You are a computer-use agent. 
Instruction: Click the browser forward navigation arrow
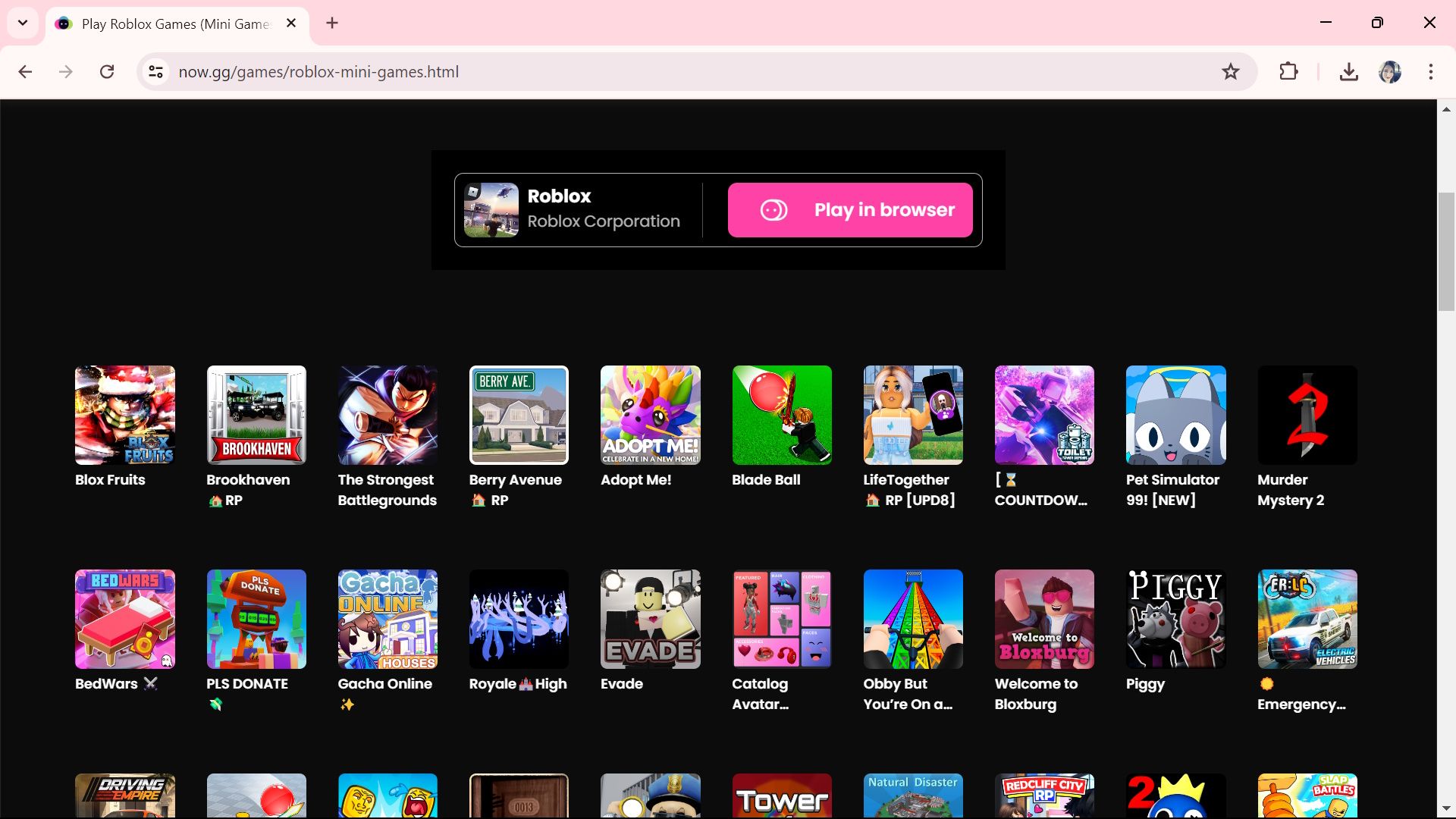65,71
